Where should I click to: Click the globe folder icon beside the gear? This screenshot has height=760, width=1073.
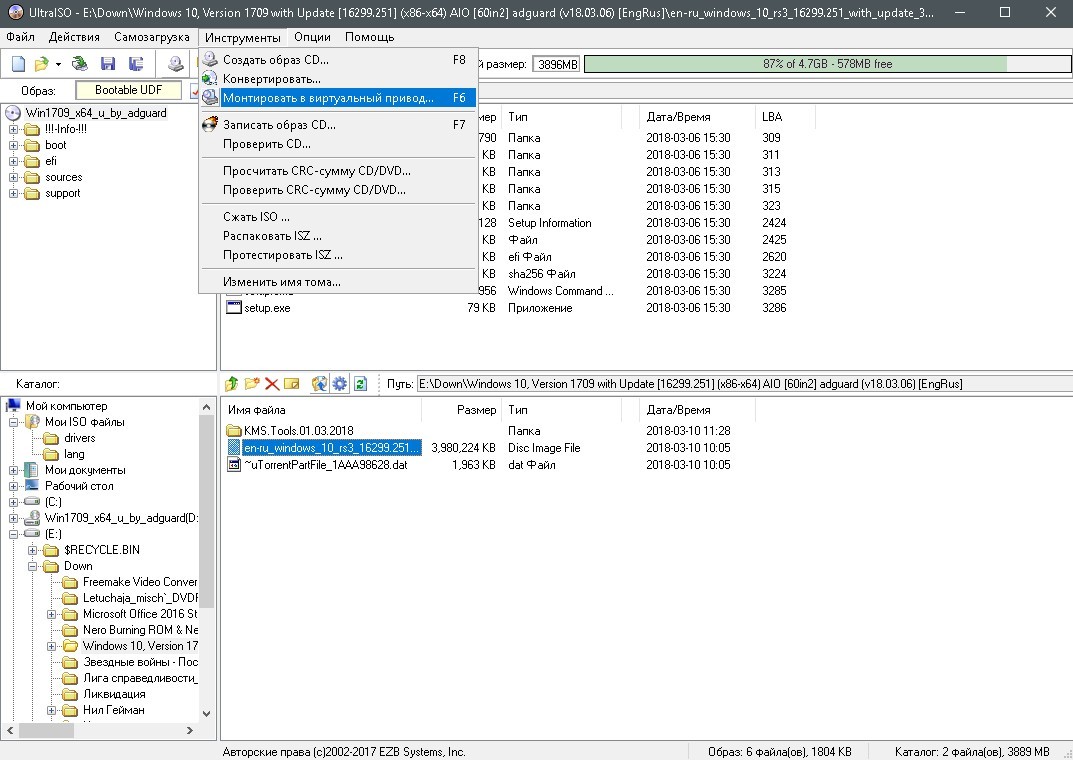coord(319,384)
